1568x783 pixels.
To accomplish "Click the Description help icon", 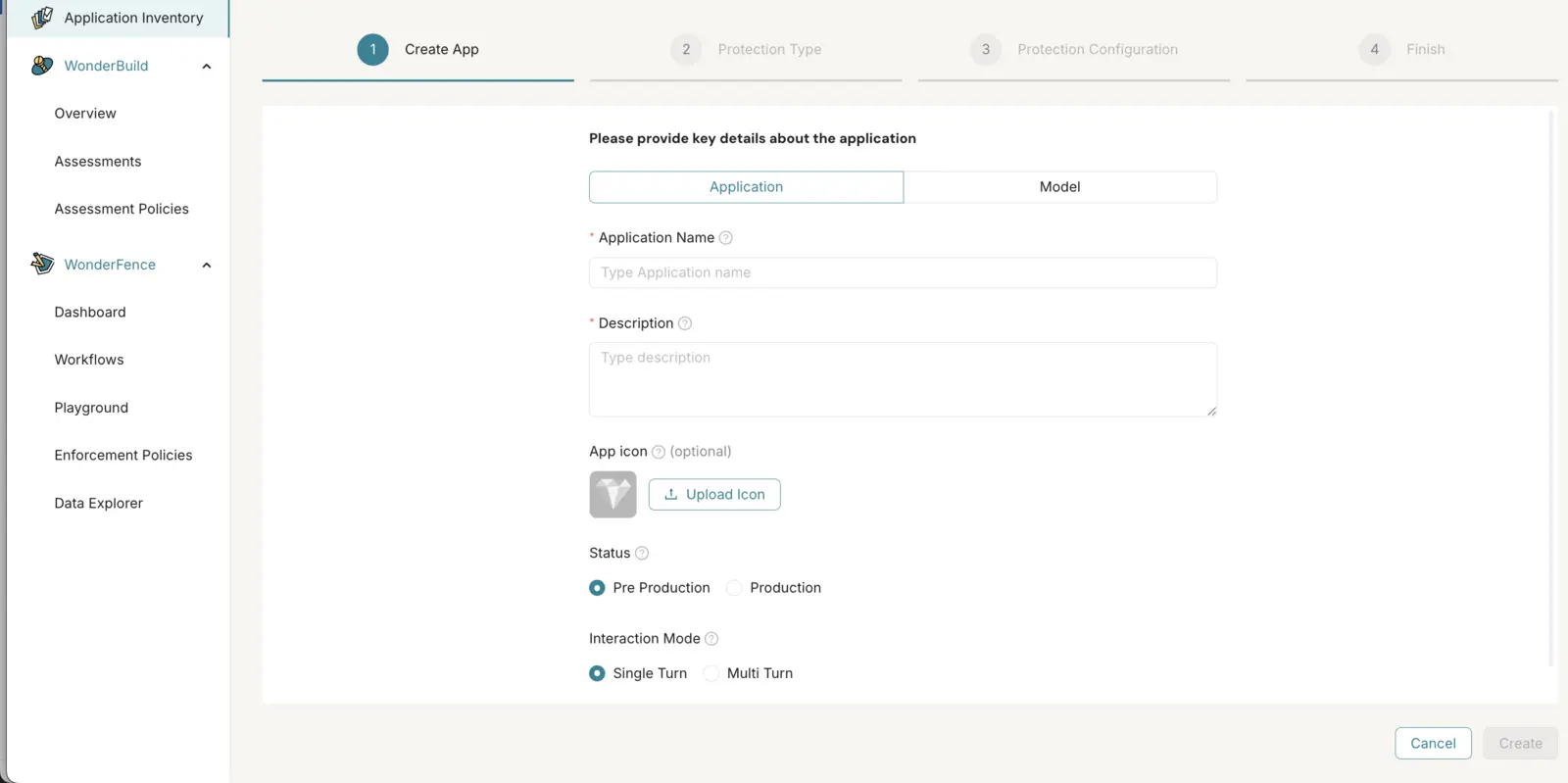I will tap(685, 323).
